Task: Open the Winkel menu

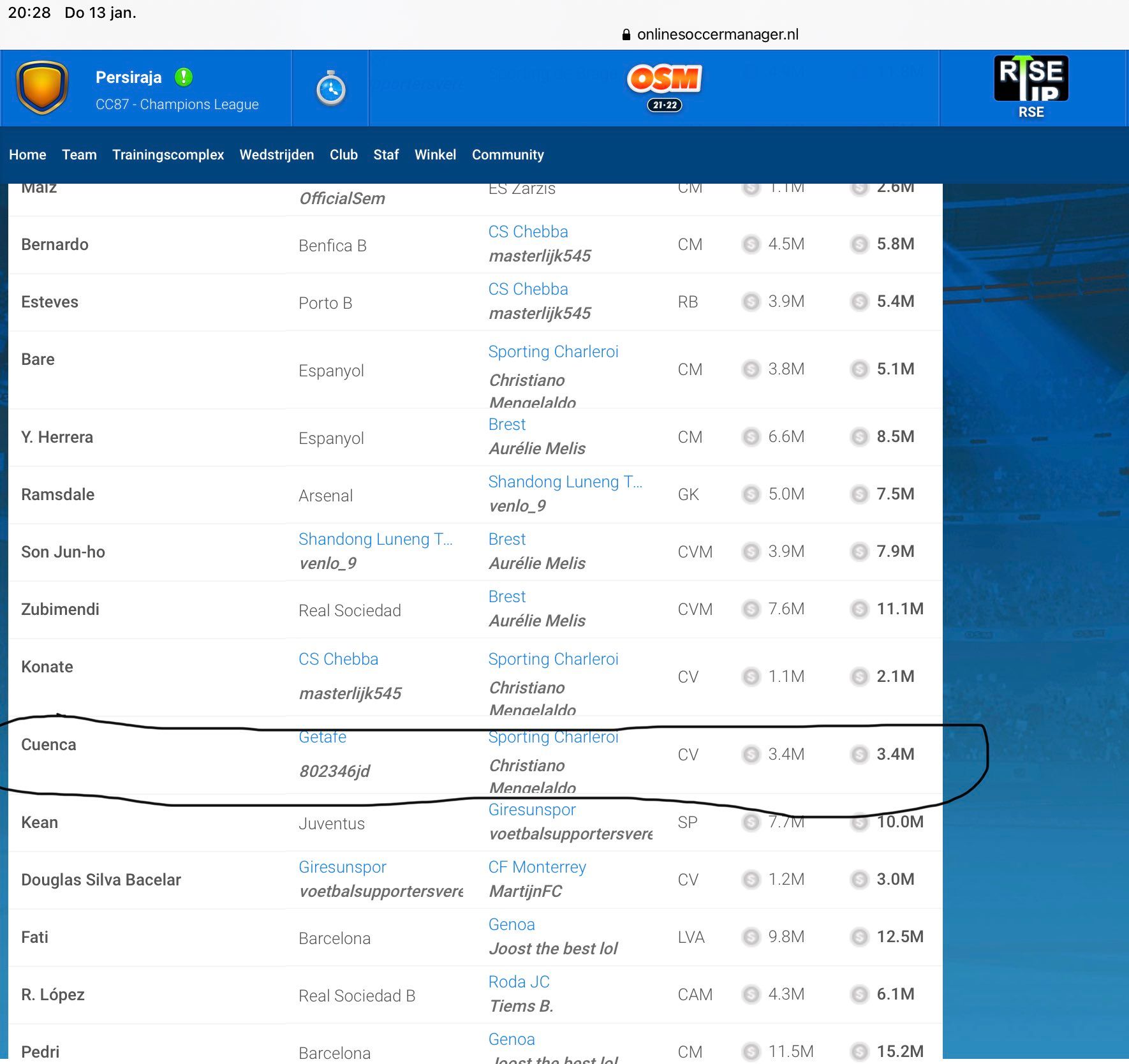Action: [436, 155]
